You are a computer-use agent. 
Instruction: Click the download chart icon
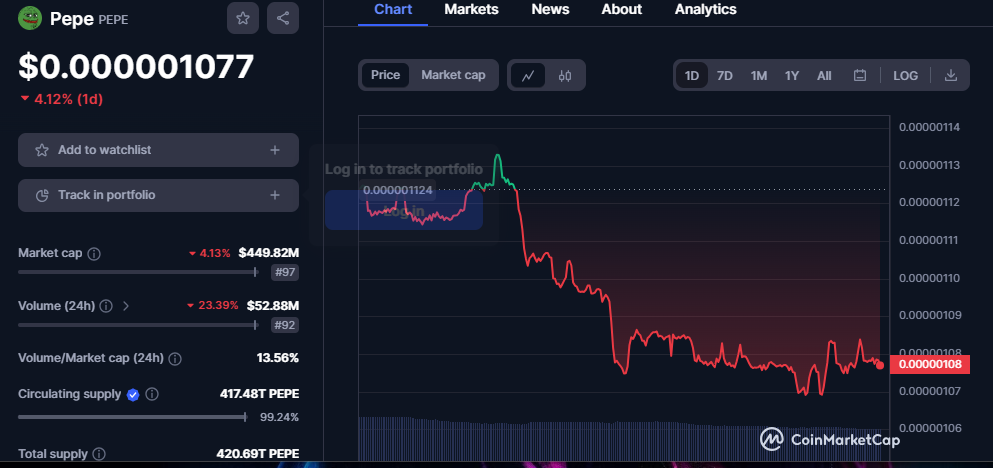950,75
